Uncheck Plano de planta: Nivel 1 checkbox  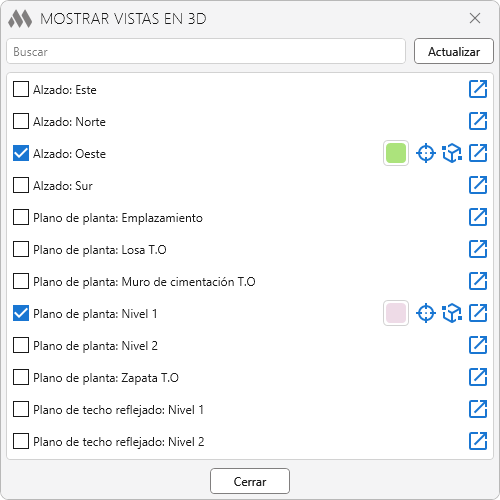click(21, 313)
